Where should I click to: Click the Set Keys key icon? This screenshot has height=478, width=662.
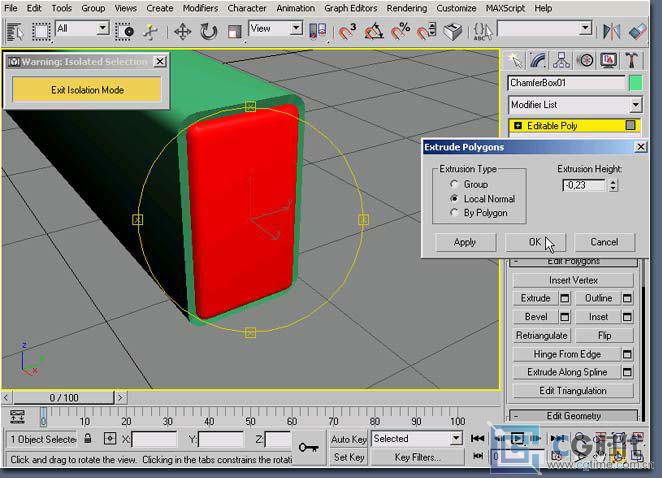tap(309, 447)
